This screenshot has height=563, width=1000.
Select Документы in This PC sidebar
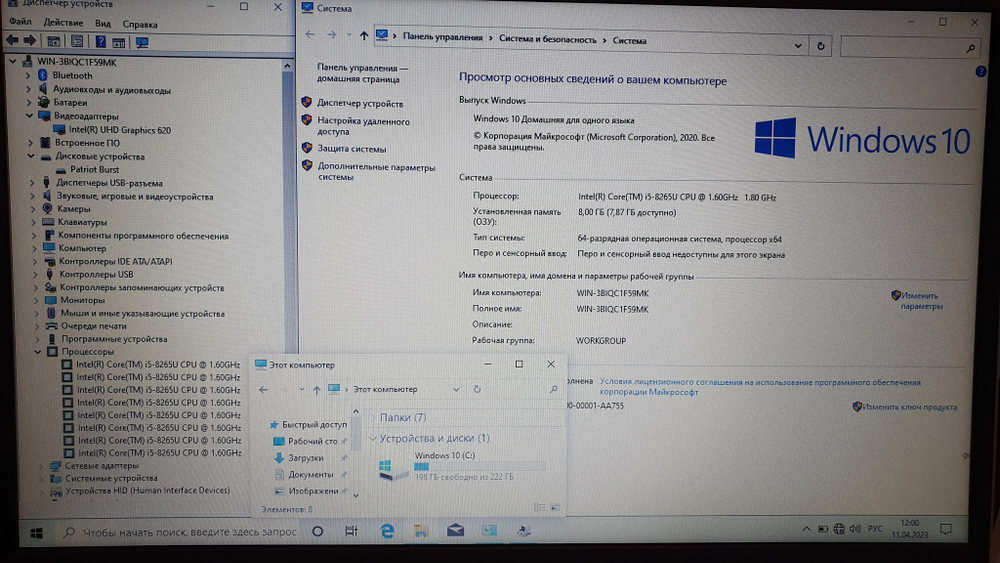pos(311,474)
